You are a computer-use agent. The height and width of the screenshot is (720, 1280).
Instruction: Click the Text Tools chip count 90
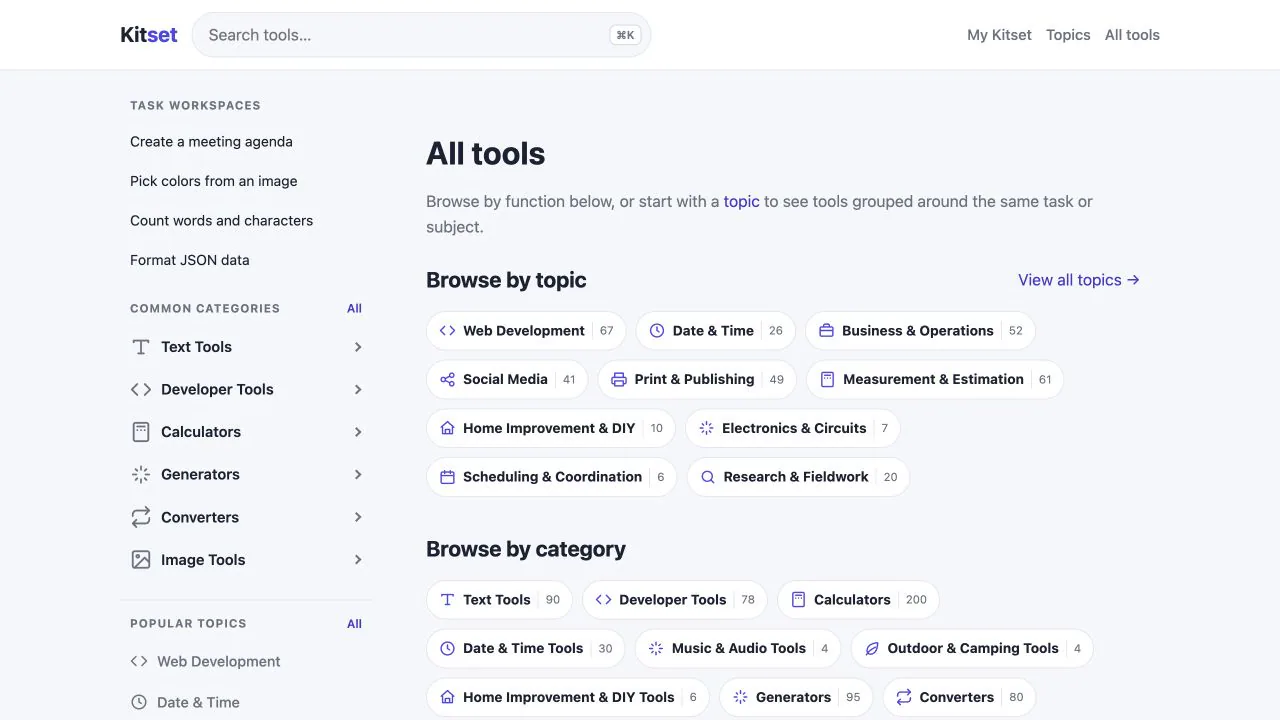pos(553,600)
